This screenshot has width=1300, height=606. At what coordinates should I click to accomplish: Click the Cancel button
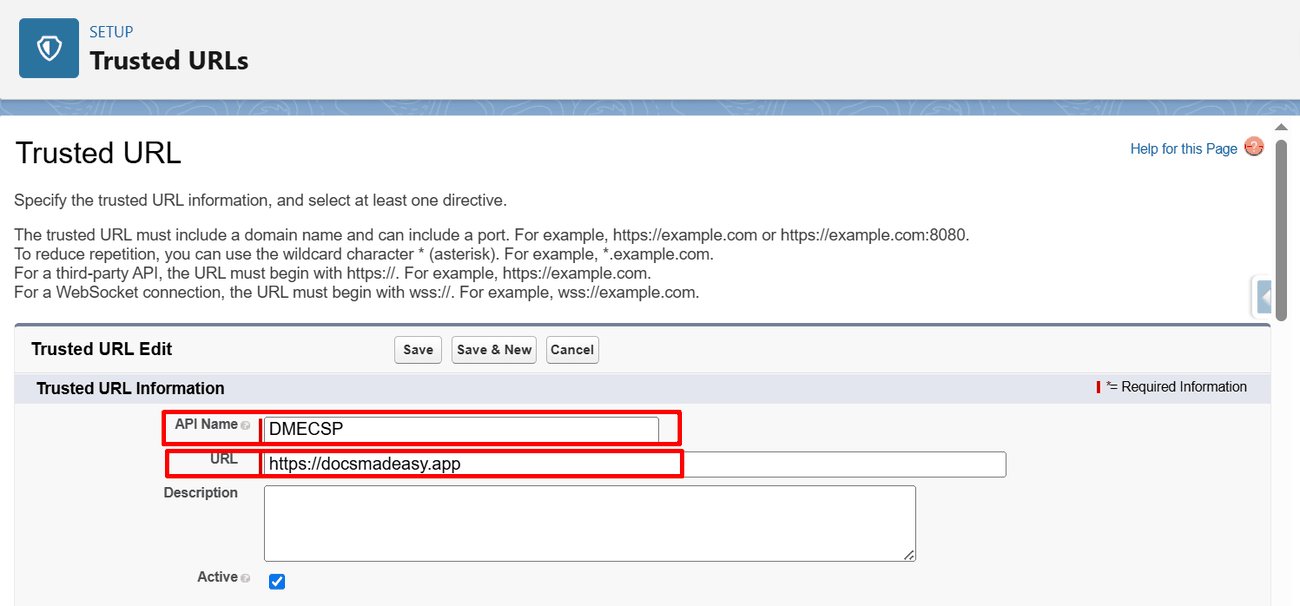tap(572, 350)
